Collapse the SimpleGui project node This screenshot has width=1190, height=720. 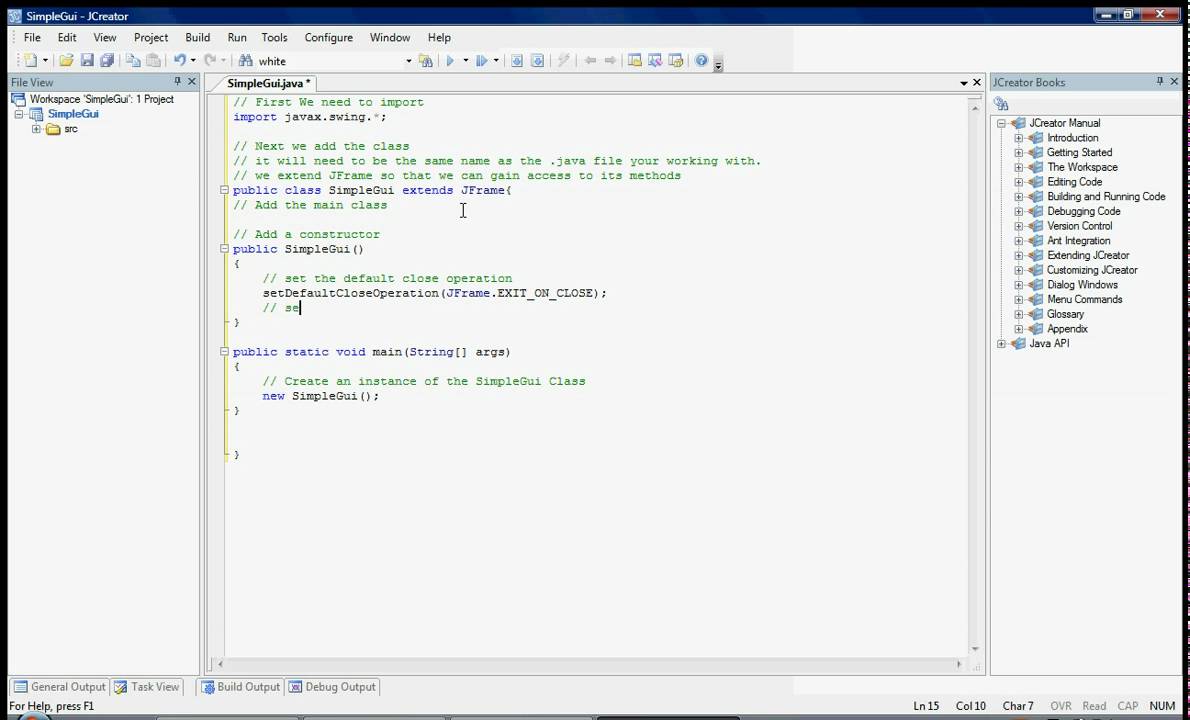19,115
